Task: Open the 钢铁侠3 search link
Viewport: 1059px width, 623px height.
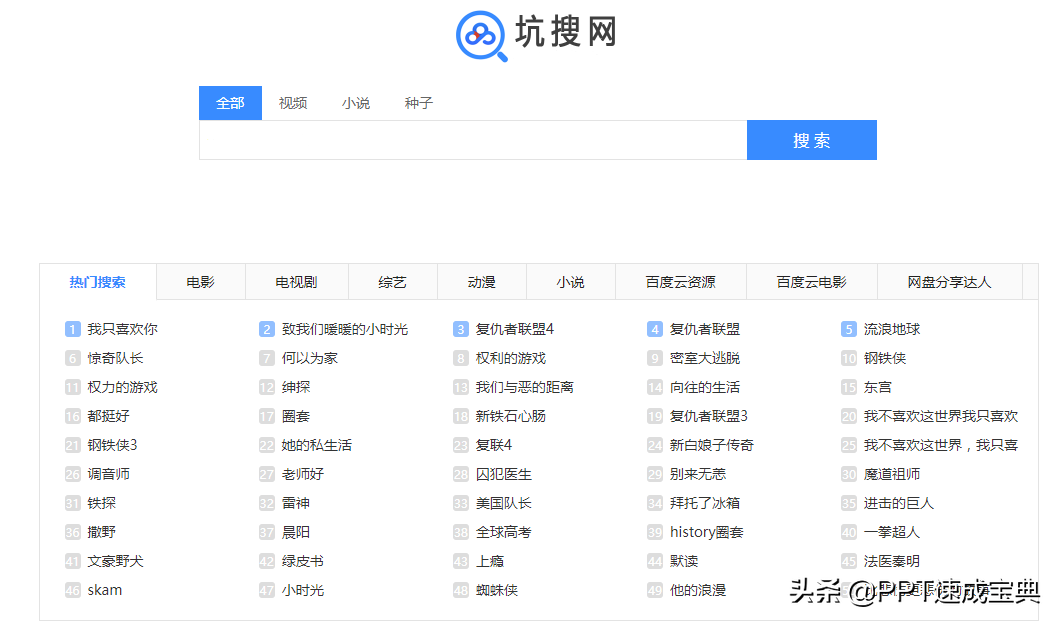Action: (112, 445)
